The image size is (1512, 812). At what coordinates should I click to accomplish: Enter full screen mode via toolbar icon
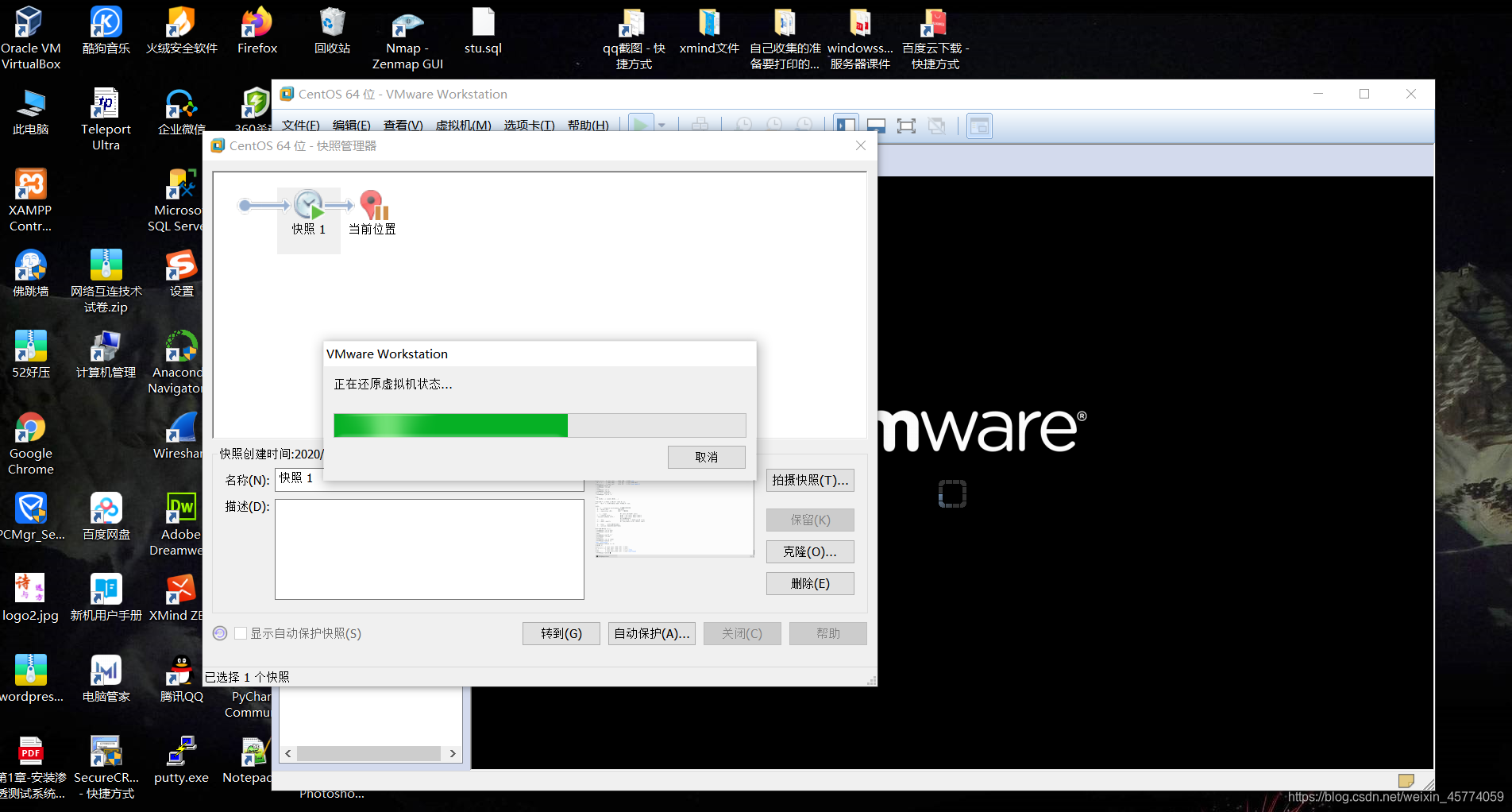click(906, 126)
